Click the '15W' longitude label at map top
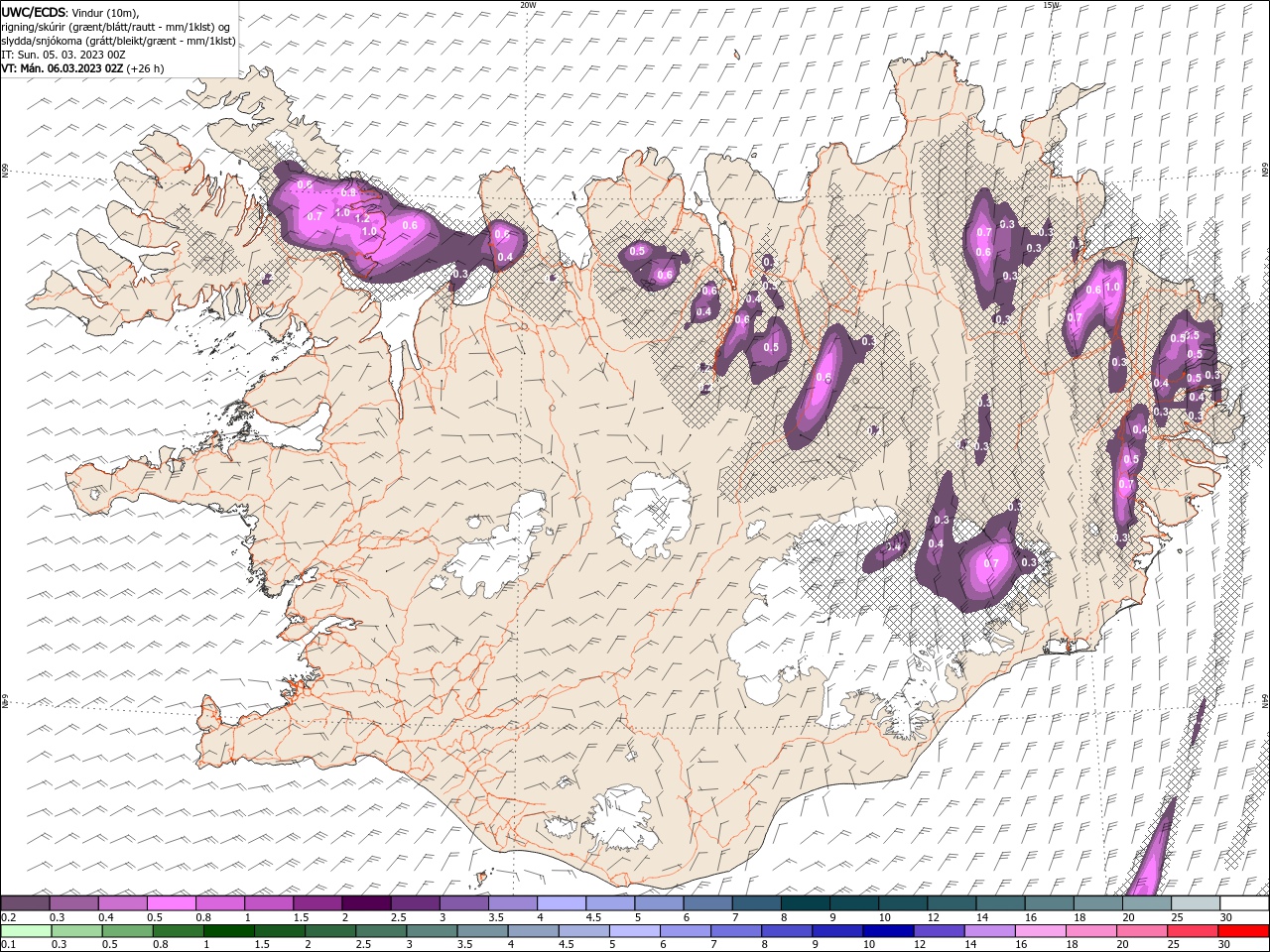Image resolution: width=1270 pixels, height=952 pixels. 1051,5
